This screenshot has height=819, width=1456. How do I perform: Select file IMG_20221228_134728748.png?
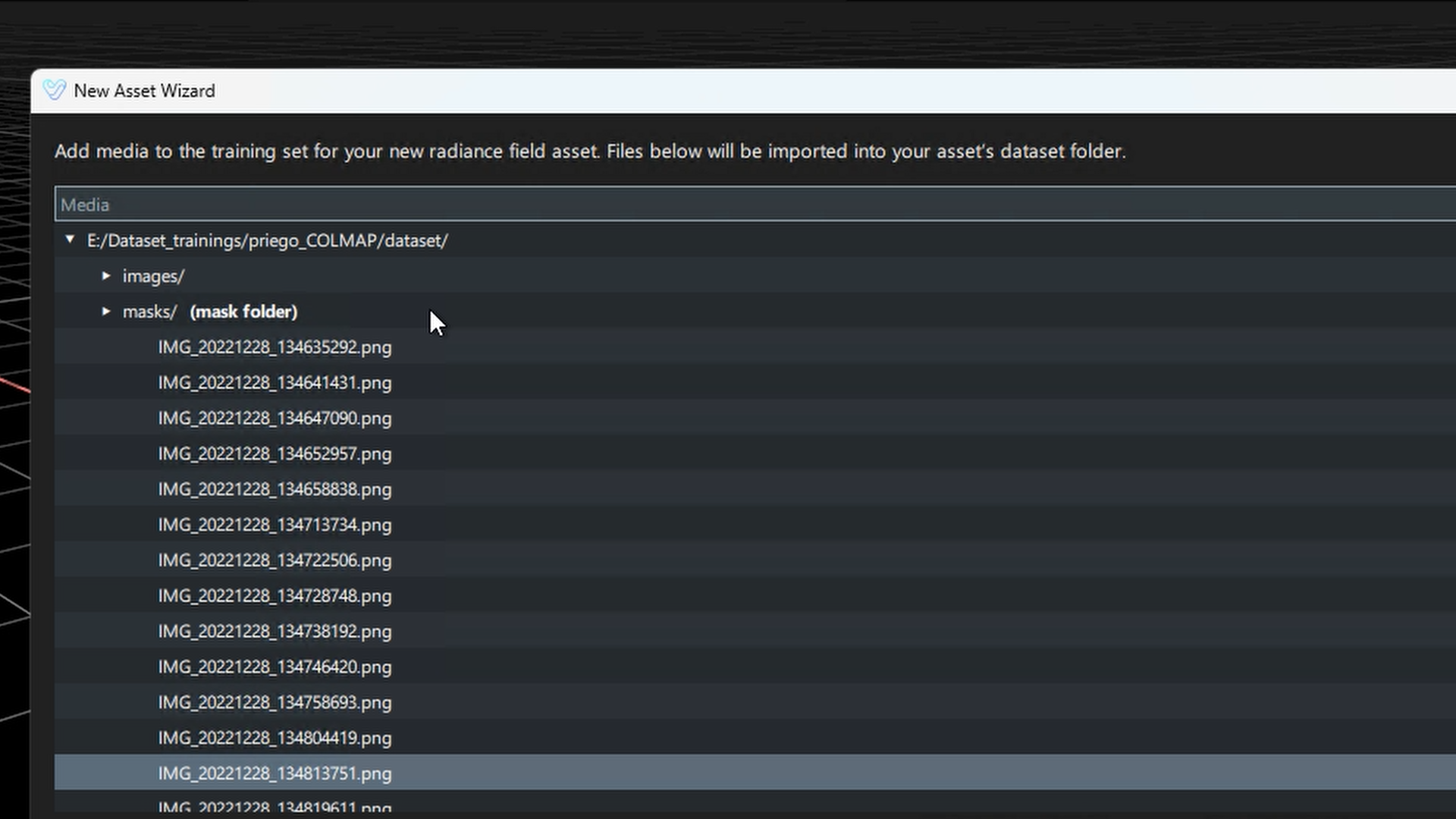(275, 596)
